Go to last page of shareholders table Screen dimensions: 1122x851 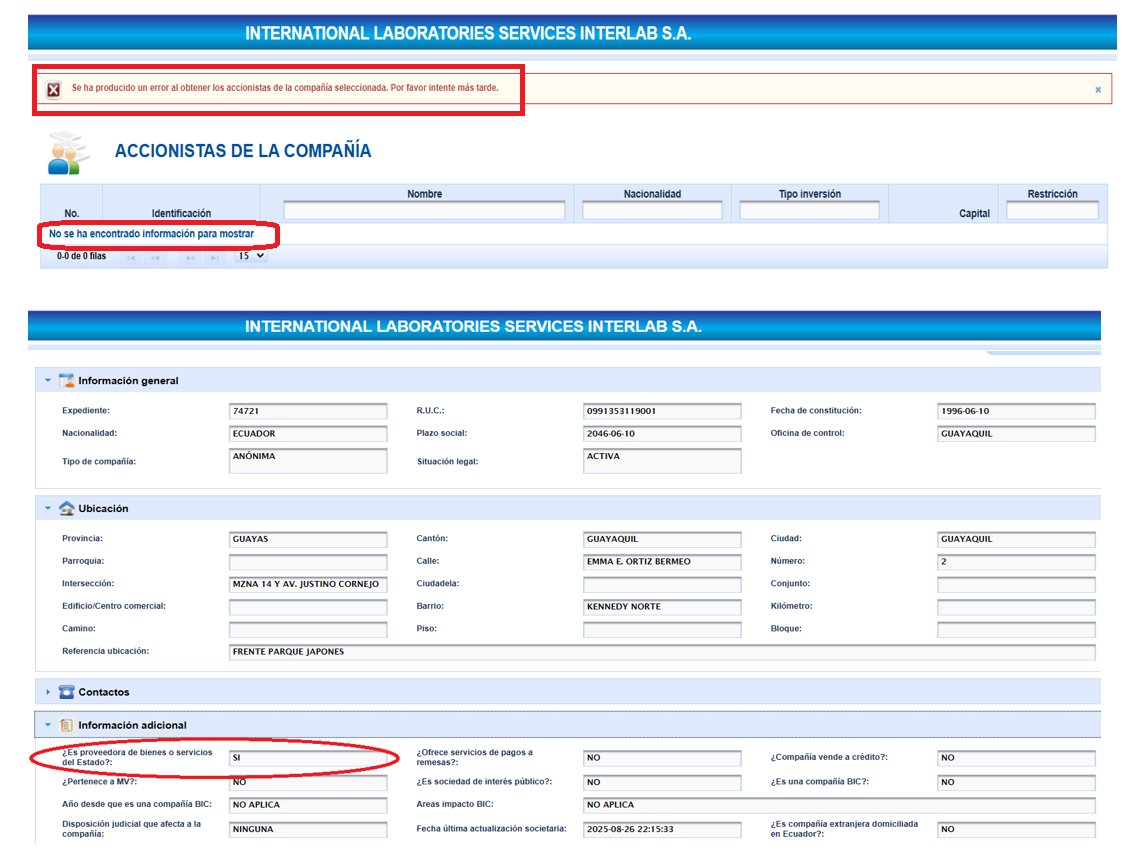pos(214,257)
